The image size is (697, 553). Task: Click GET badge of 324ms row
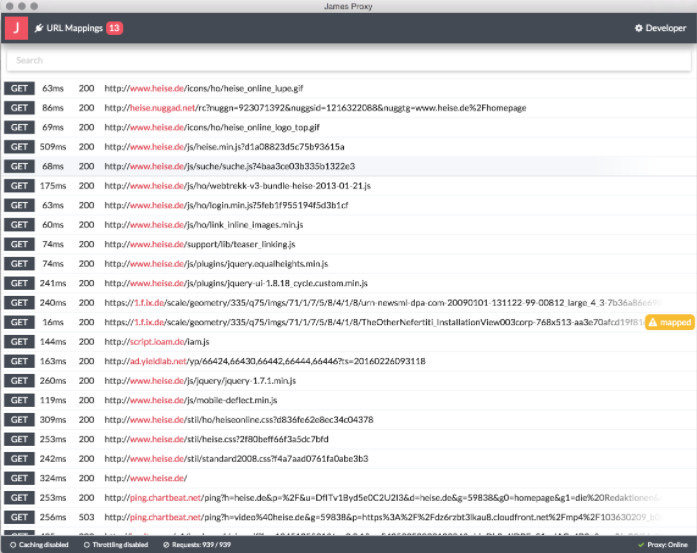19,478
